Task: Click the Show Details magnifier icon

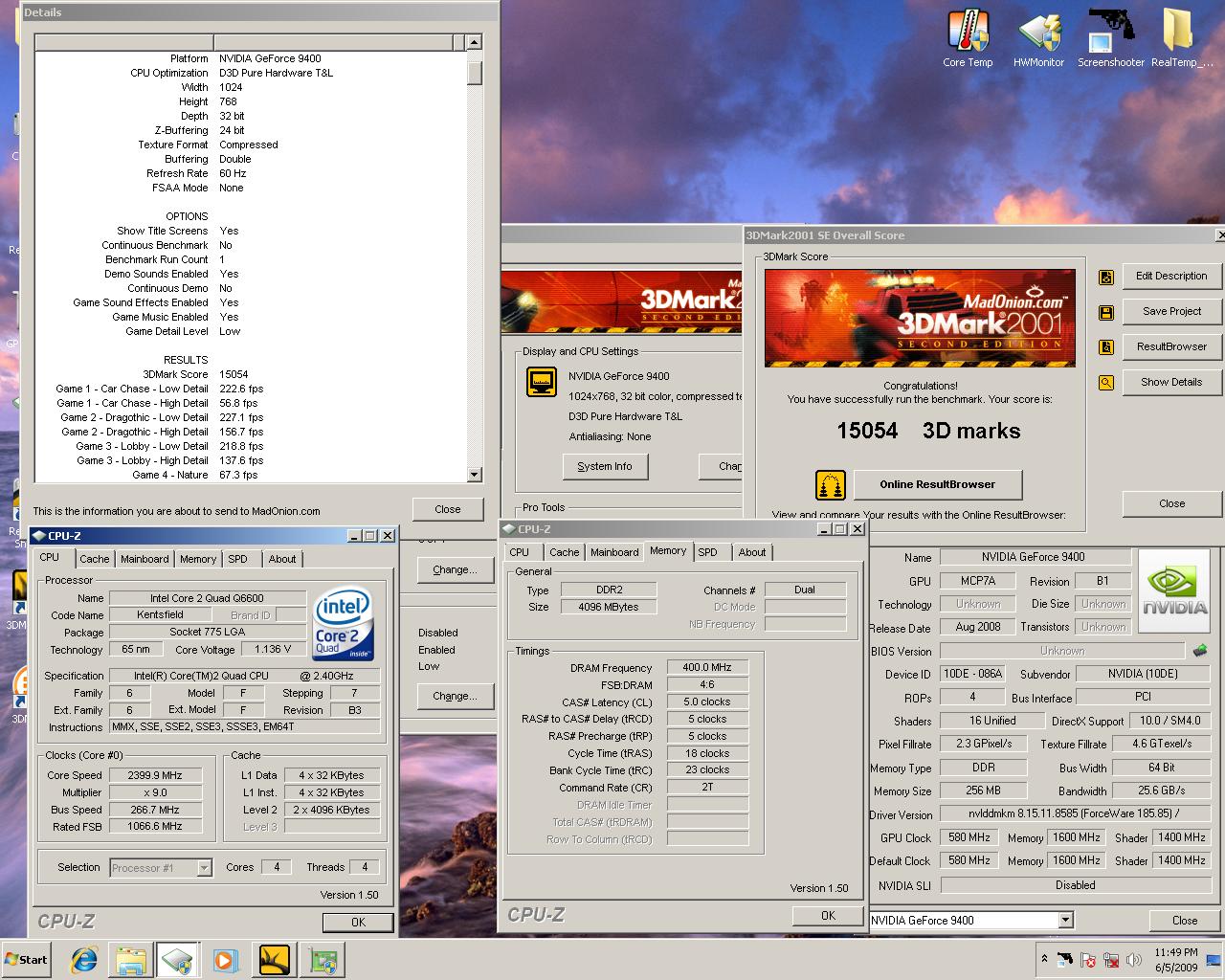Action: point(1106,383)
